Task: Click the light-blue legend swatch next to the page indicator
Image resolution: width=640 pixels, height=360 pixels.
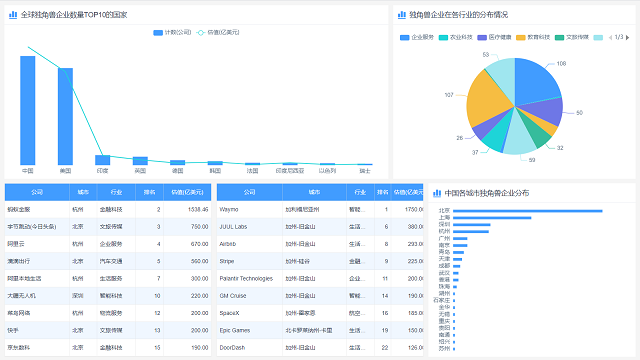Action: click(598, 38)
